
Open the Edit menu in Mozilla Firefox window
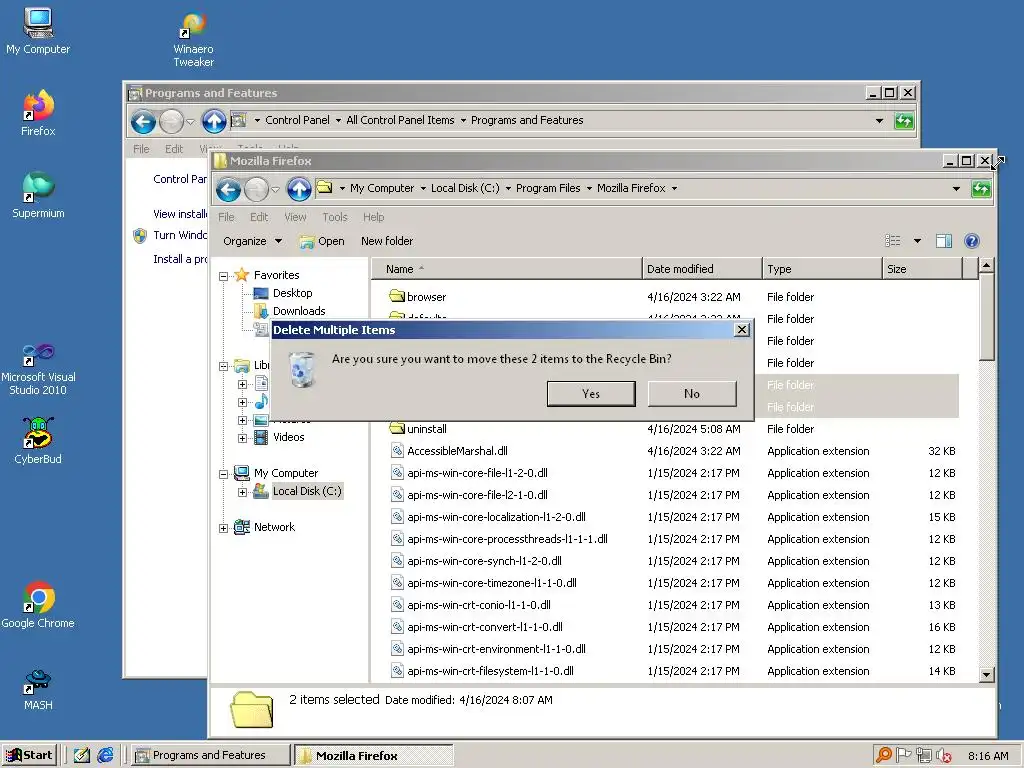coord(259,217)
